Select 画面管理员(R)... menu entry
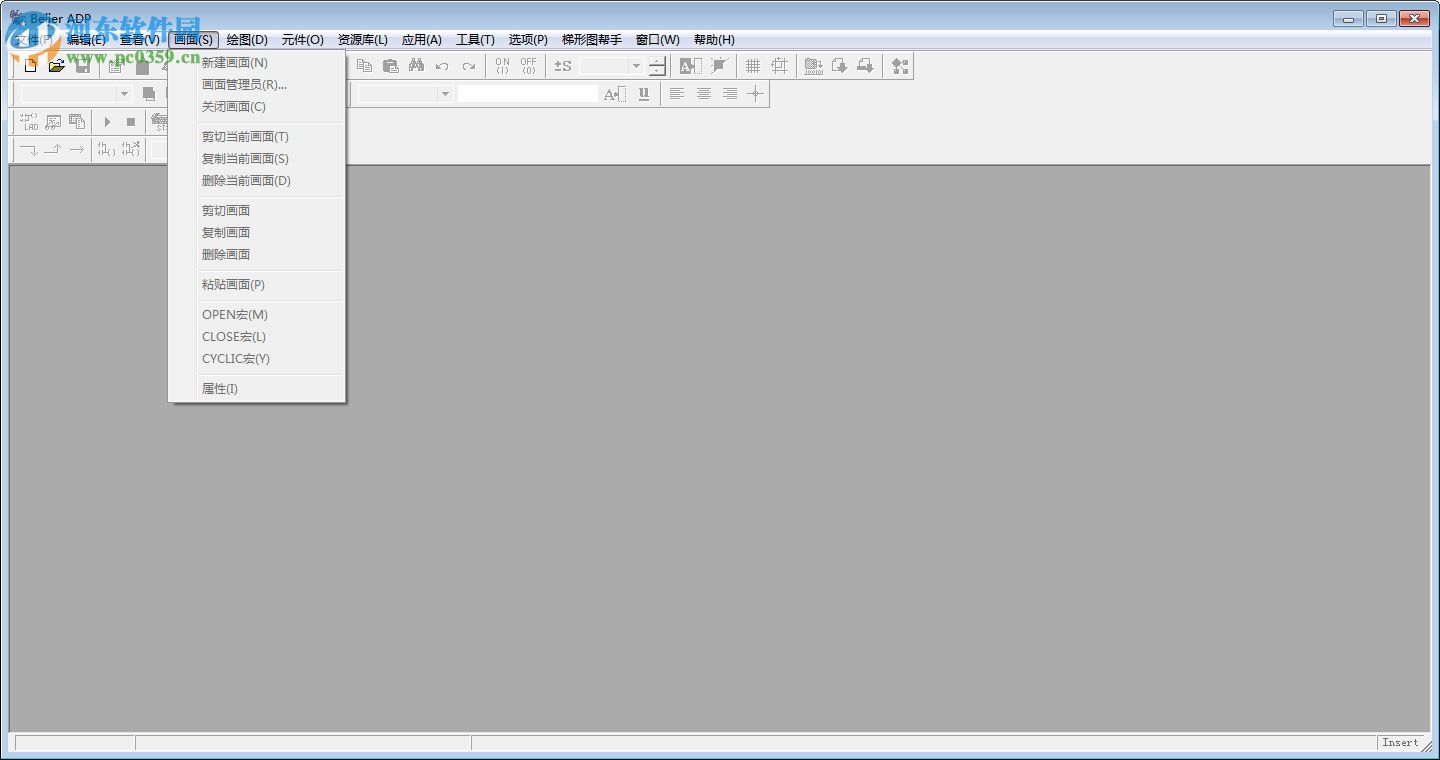The height and width of the screenshot is (760, 1440). [257, 85]
